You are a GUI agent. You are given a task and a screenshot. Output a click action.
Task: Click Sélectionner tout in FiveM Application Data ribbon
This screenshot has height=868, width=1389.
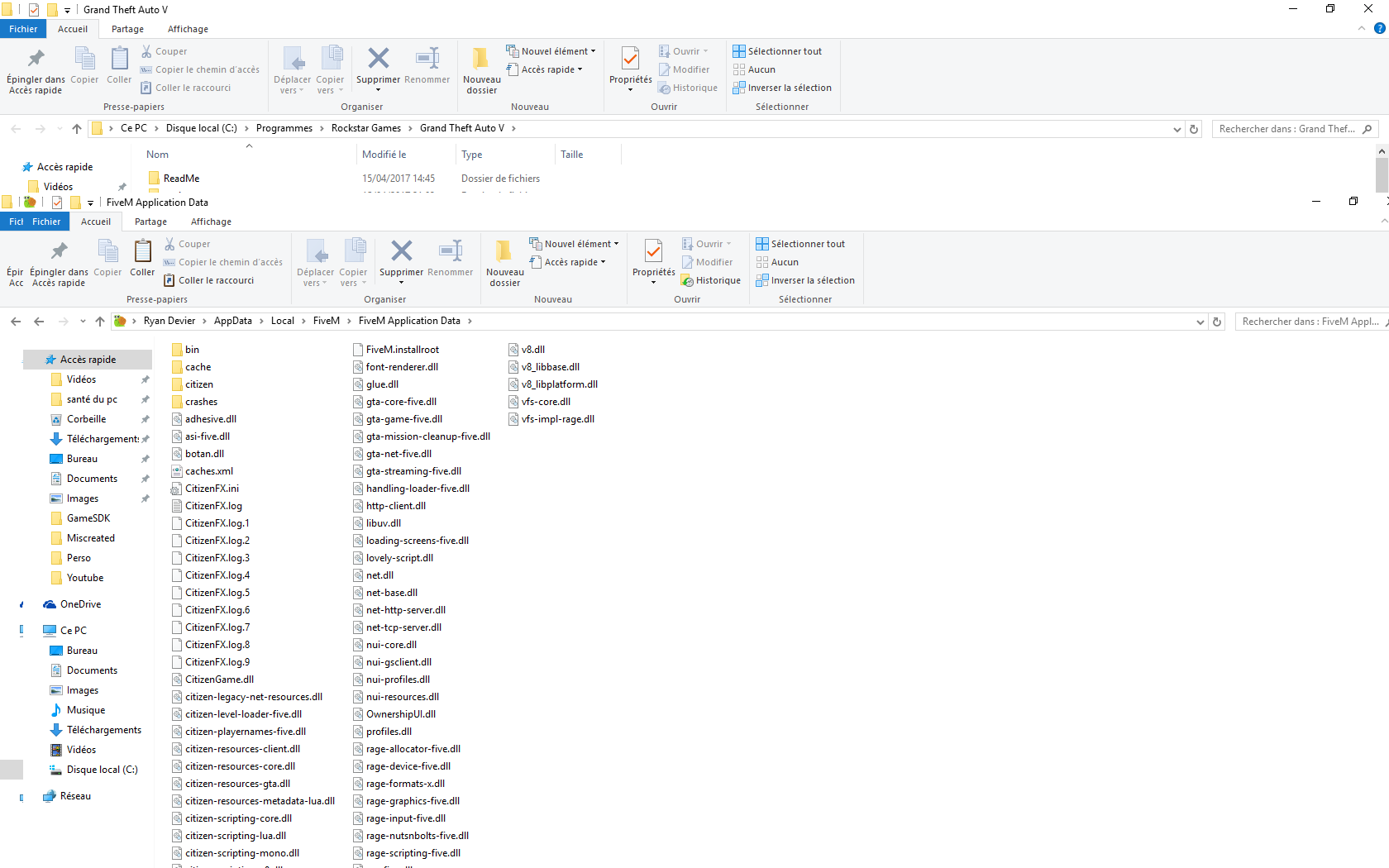click(x=800, y=244)
